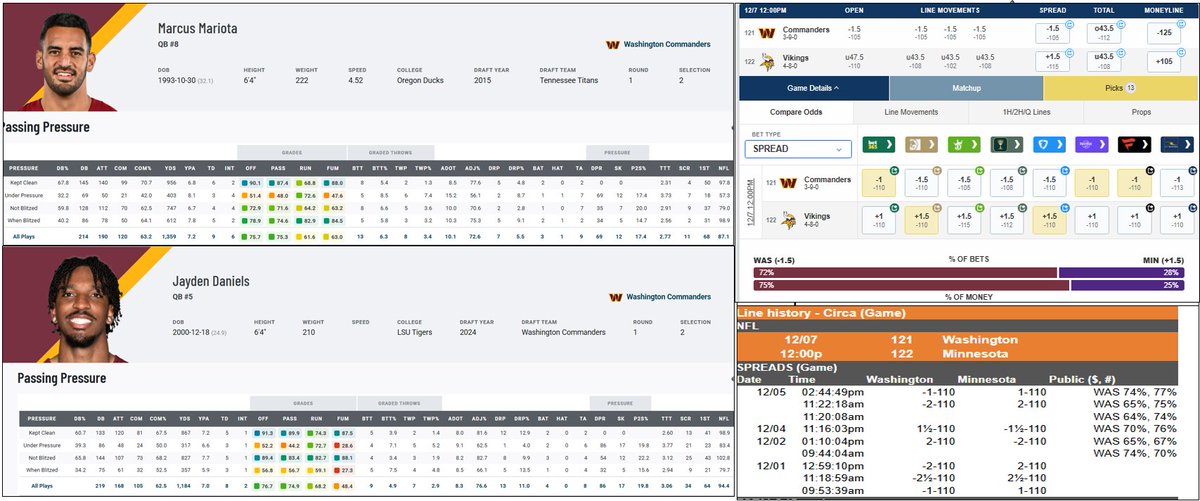
Task: Open the Props tab
Action: click(1143, 113)
